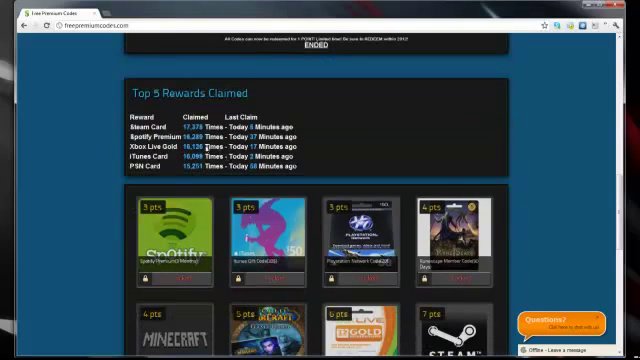The image size is (640, 360).
Task: Click the Last Claim column header
Action: (241, 117)
